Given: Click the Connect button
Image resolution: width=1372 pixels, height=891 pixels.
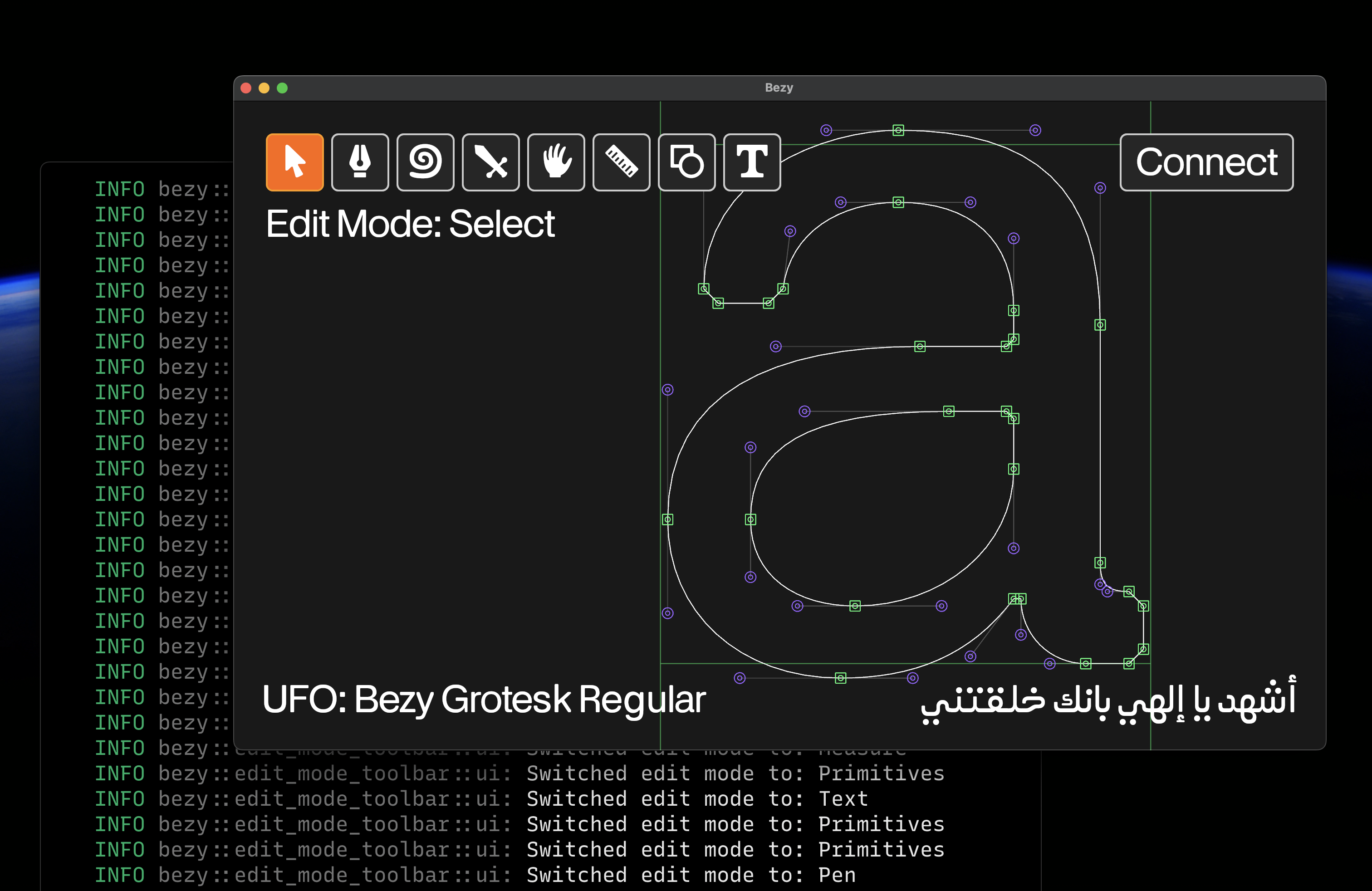Looking at the screenshot, I should click(1206, 162).
